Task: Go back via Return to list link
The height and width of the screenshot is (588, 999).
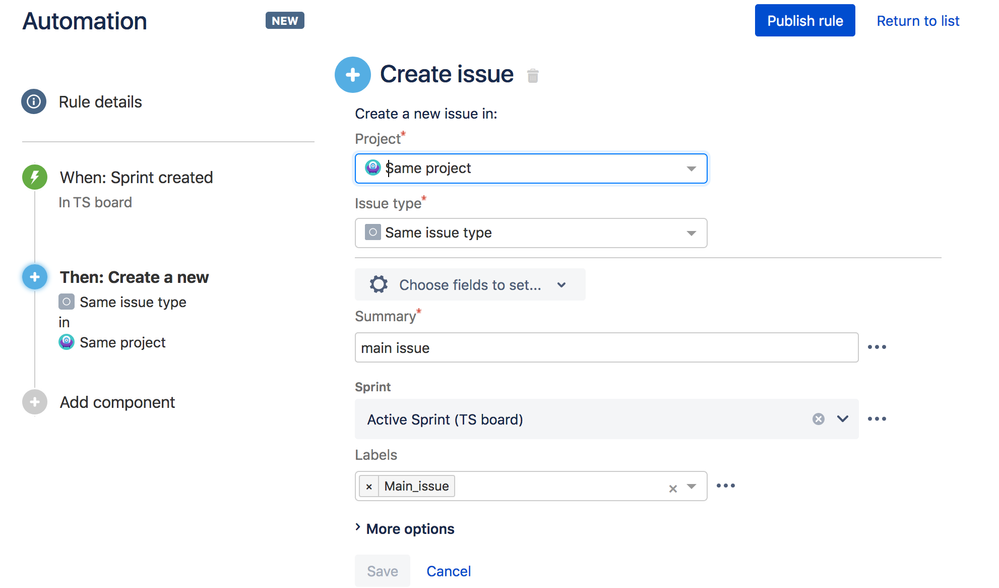Action: pyautogui.click(x=918, y=21)
